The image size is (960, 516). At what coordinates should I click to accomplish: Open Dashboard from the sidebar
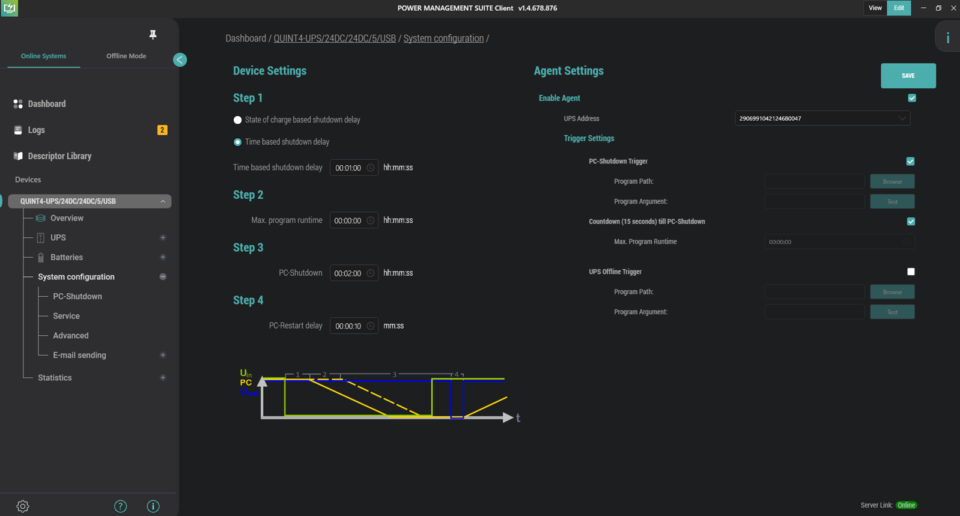click(x=47, y=104)
